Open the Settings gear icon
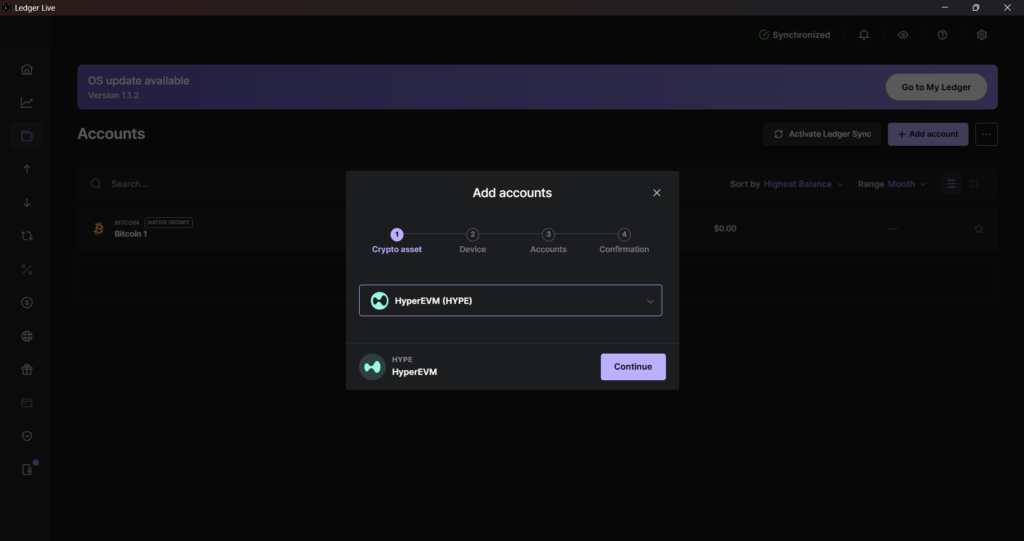 pyautogui.click(x=982, y=35)
